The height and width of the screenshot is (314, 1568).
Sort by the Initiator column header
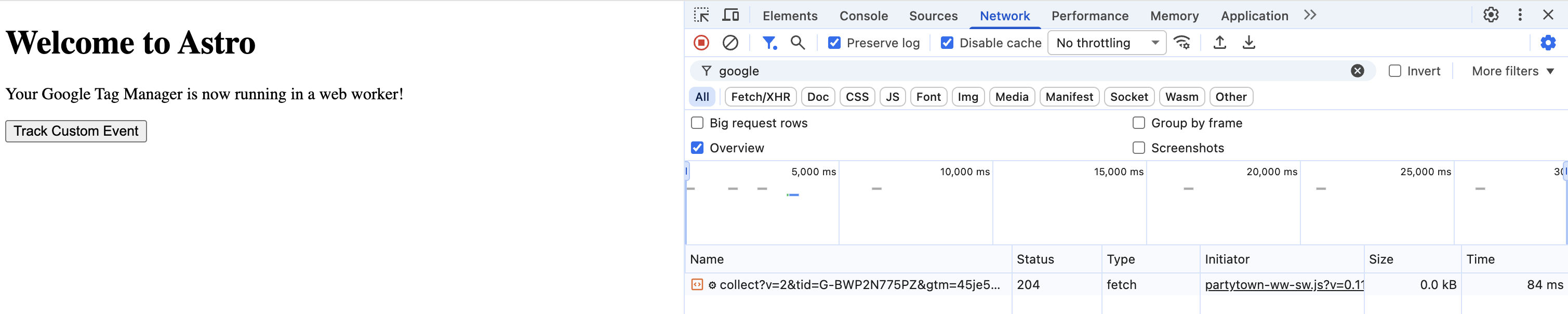[x=1282, y=259]
